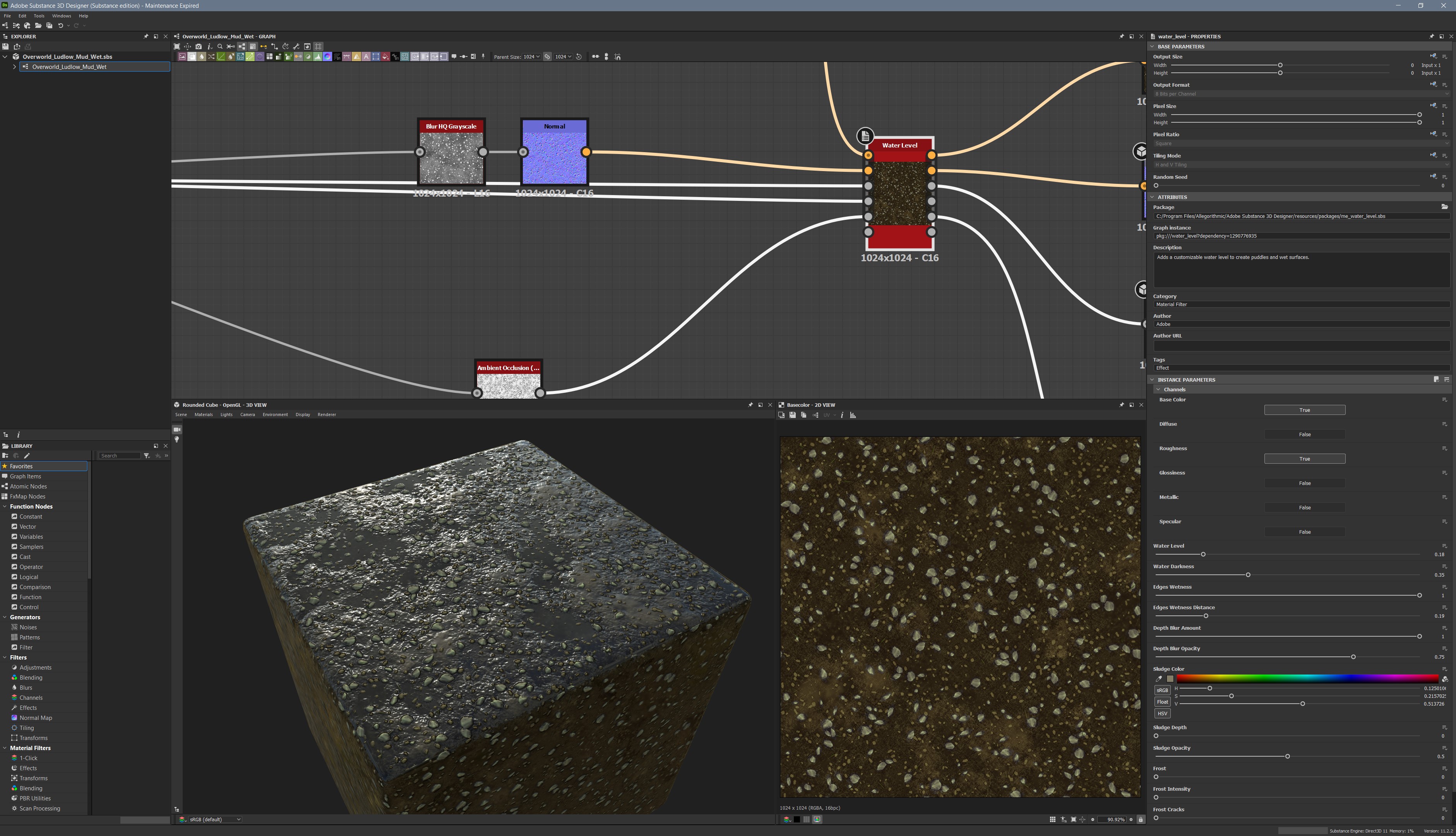Open the Renderer menu in 3D View

pos(327,415)
